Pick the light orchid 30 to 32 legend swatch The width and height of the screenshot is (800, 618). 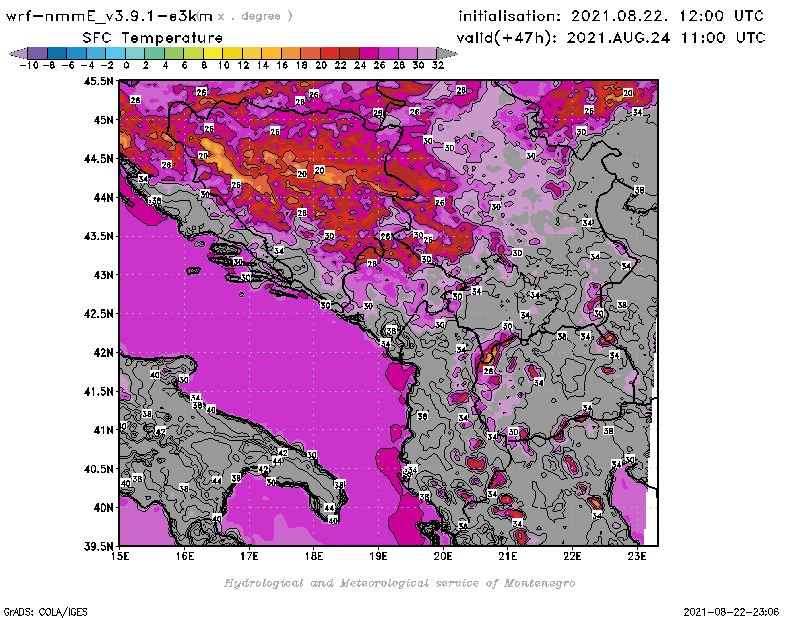point(427,53)
